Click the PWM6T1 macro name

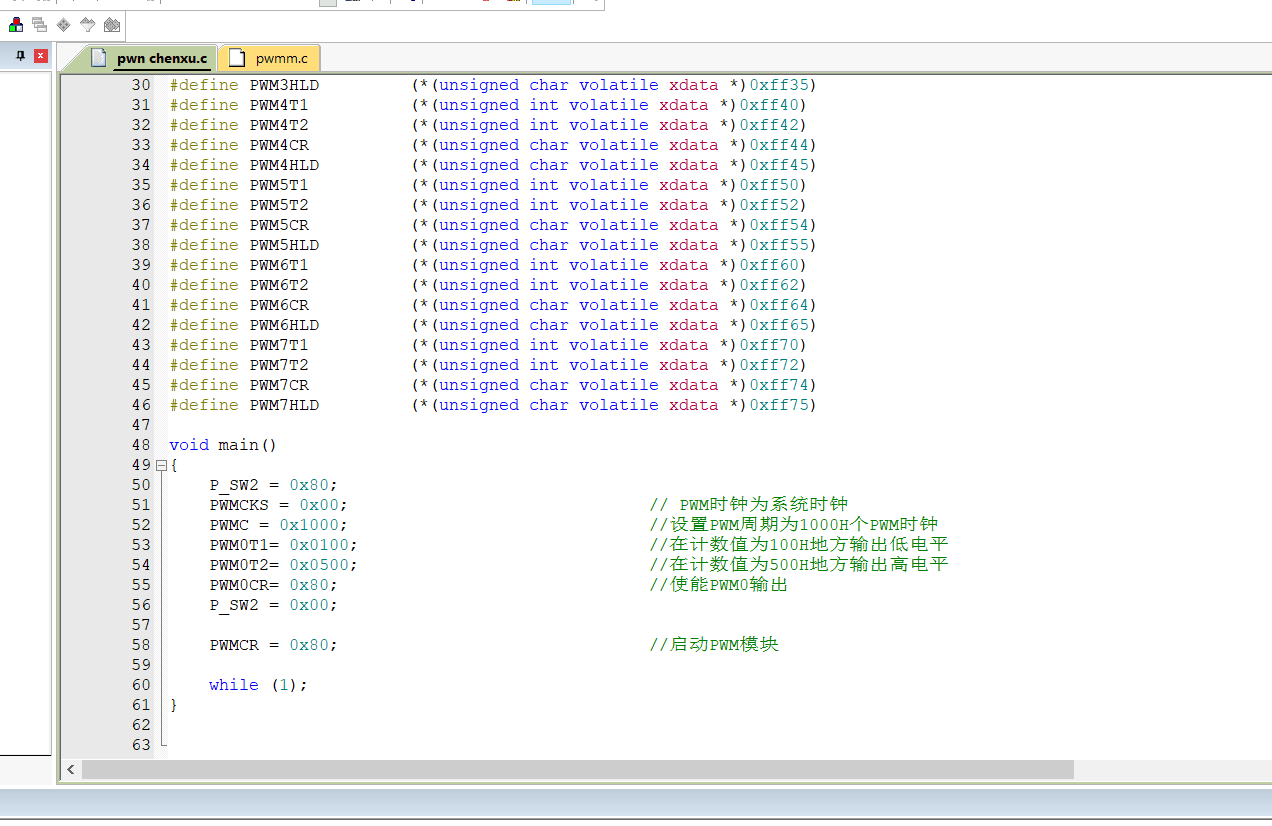(x=279, y=265)
